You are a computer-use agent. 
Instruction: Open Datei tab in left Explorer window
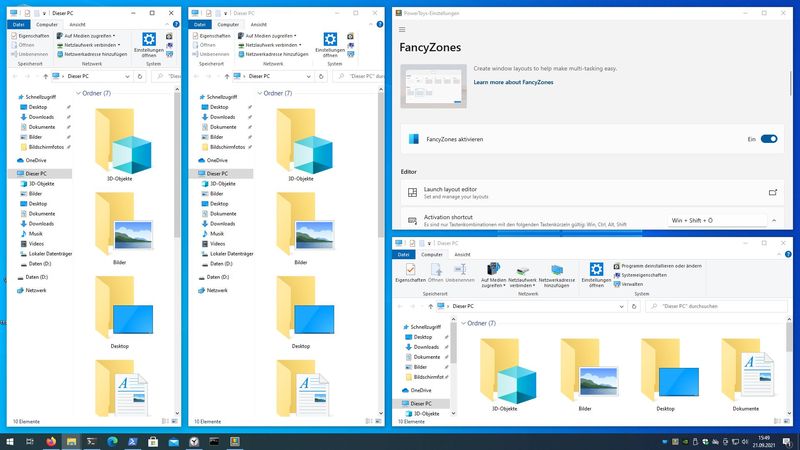(18, 24)
